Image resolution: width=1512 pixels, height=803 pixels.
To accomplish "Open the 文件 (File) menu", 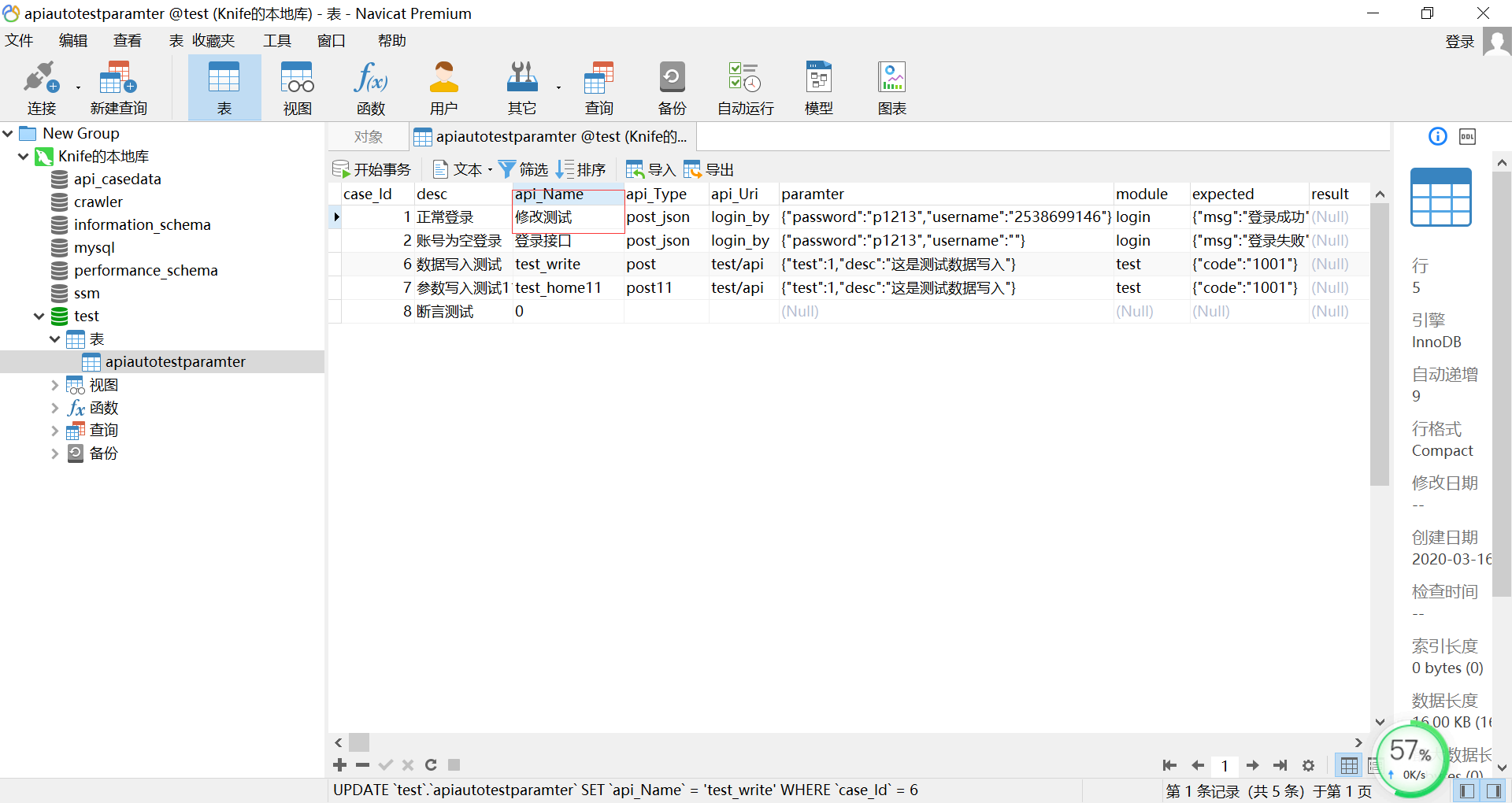I will 19,40.
